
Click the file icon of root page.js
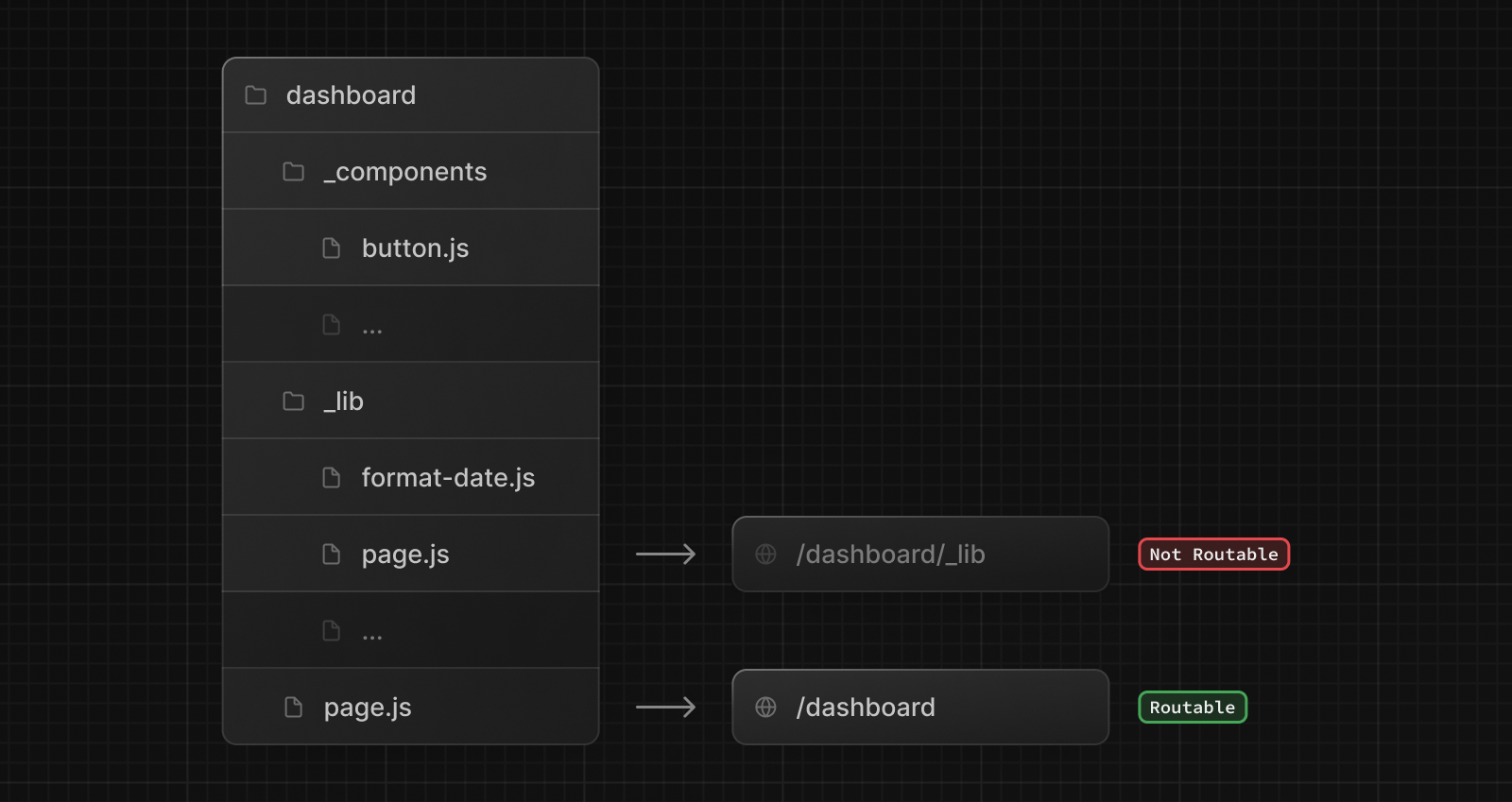(294, 708)
